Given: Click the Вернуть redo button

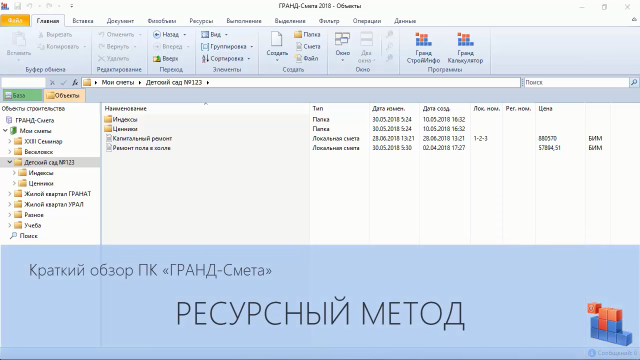Looking at the screenshot, I should [113, 47].
